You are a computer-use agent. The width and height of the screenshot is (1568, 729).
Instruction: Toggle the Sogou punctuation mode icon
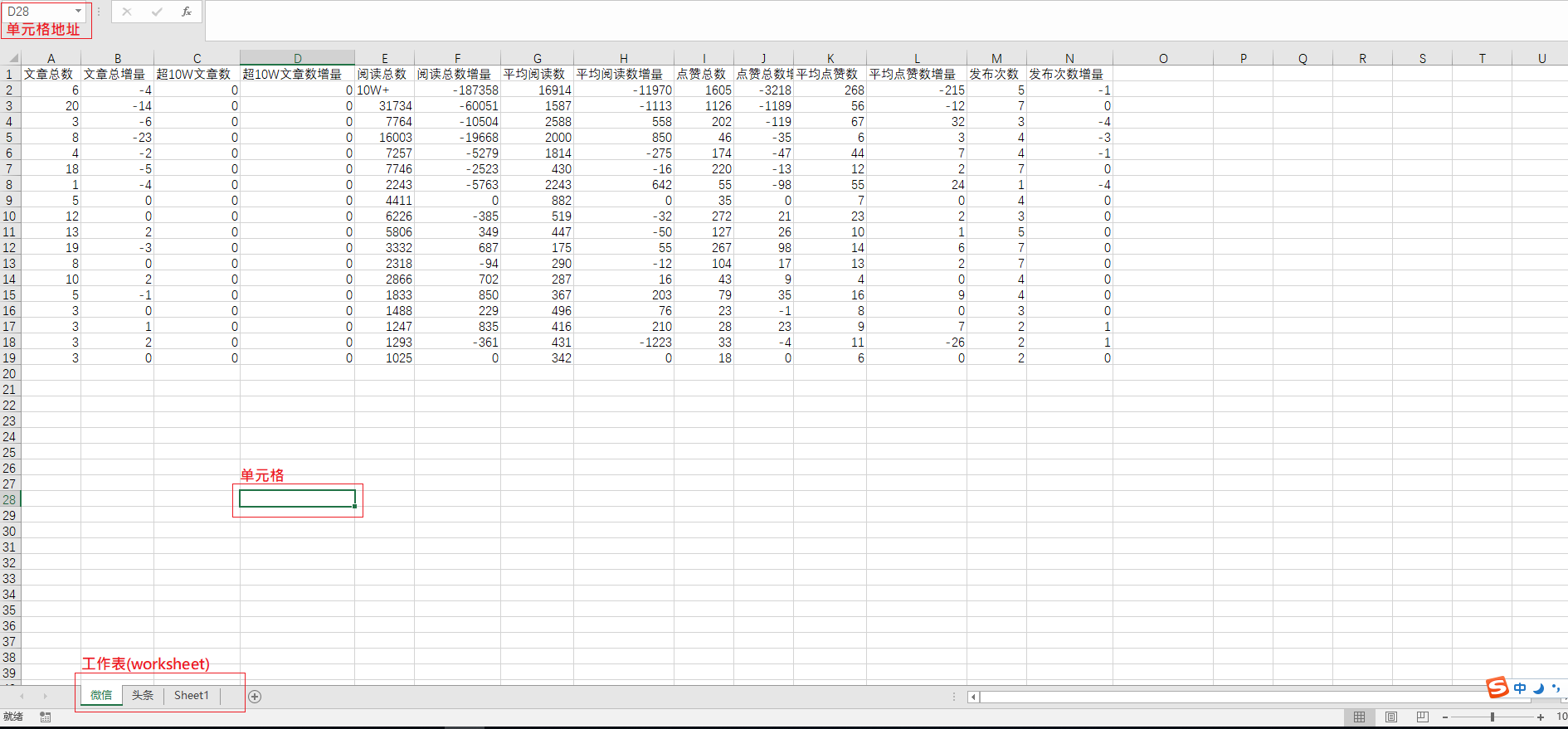pos(1556,688)
